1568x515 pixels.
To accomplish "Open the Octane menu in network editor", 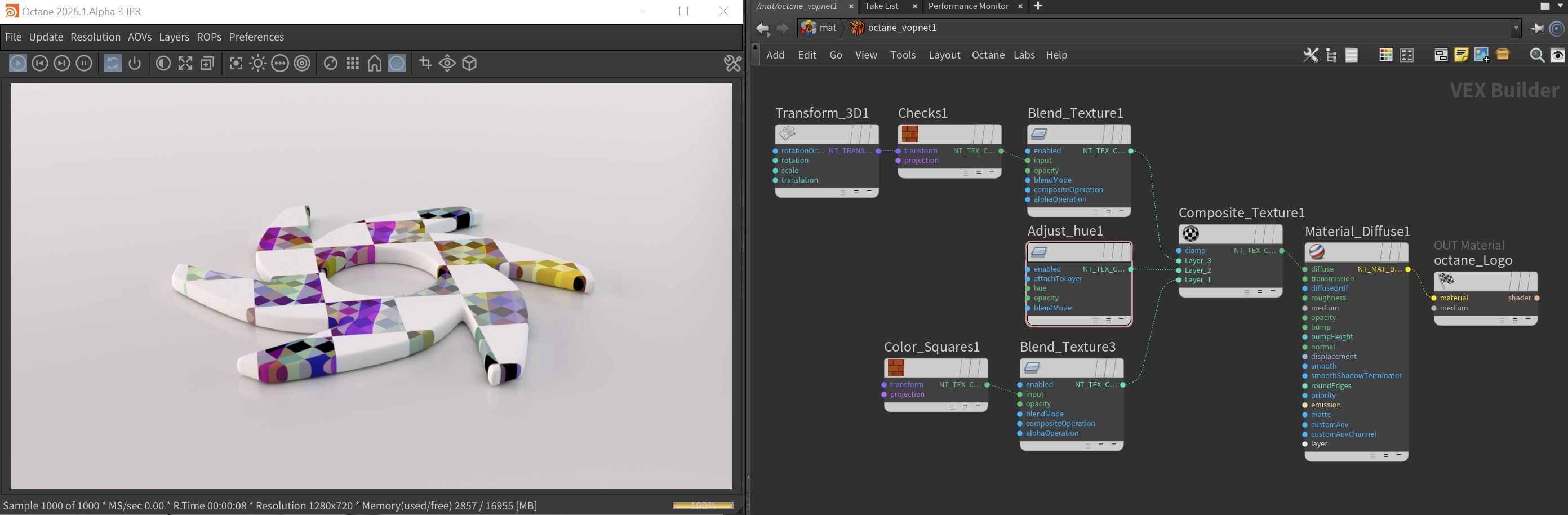I will [x=987, y=55].
